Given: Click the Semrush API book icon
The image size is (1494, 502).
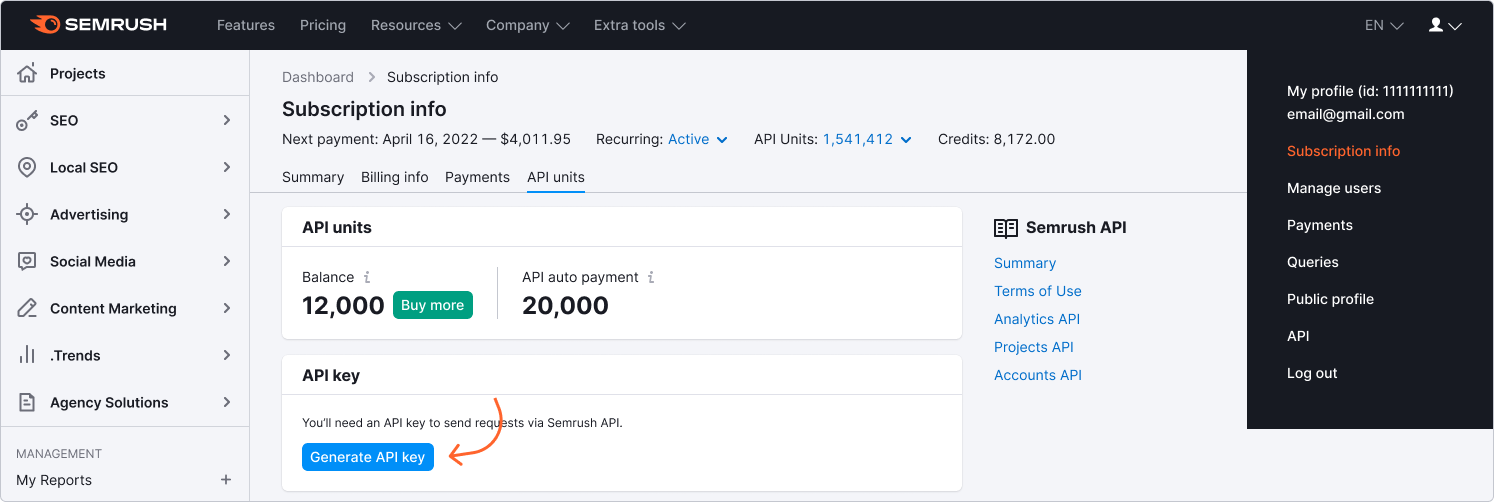Looking at the screenshot, I should tap(1006, 228).
